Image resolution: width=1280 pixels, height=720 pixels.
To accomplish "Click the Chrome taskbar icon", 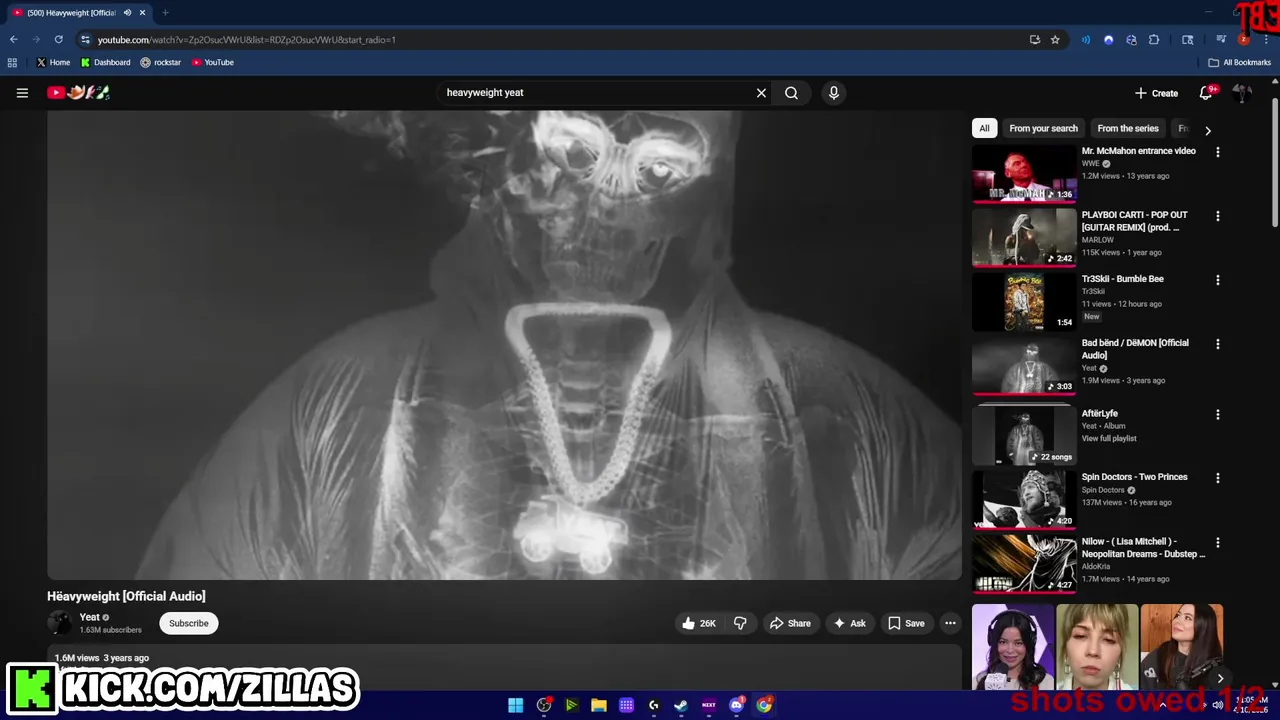I will pos(764,705).
